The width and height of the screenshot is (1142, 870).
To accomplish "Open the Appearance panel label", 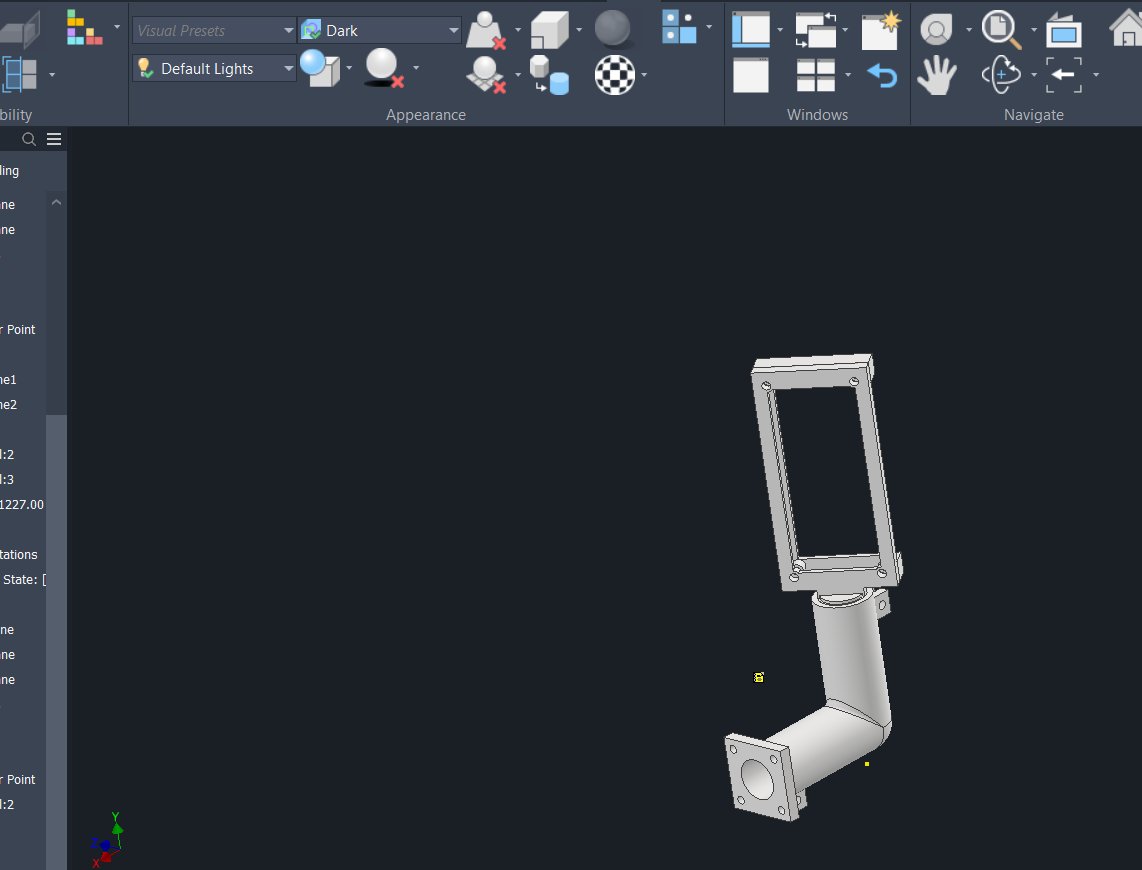I will point(426,114).
